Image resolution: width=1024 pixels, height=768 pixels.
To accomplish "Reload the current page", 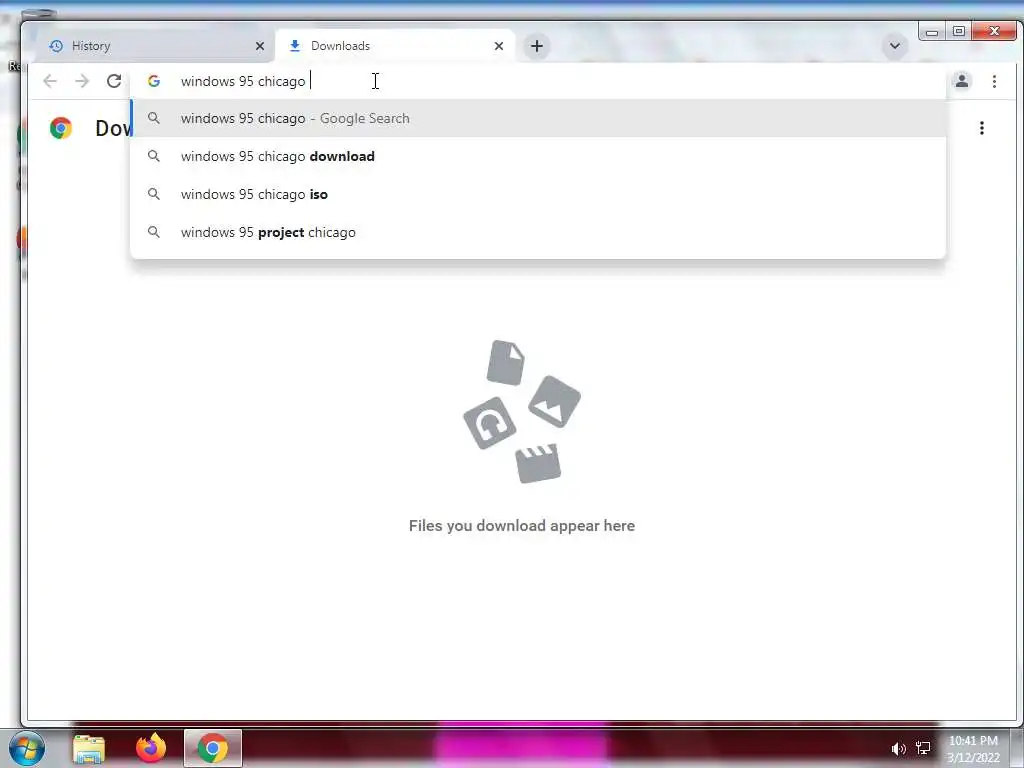I will (x=114, y=81).
